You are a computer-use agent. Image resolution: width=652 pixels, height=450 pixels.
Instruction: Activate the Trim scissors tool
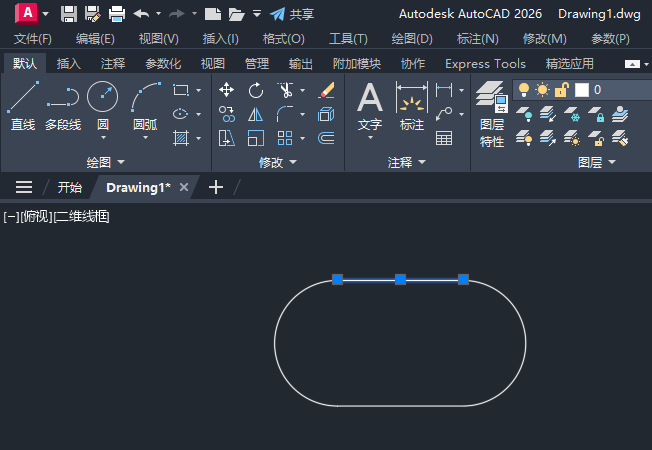(x=285, y=90)
